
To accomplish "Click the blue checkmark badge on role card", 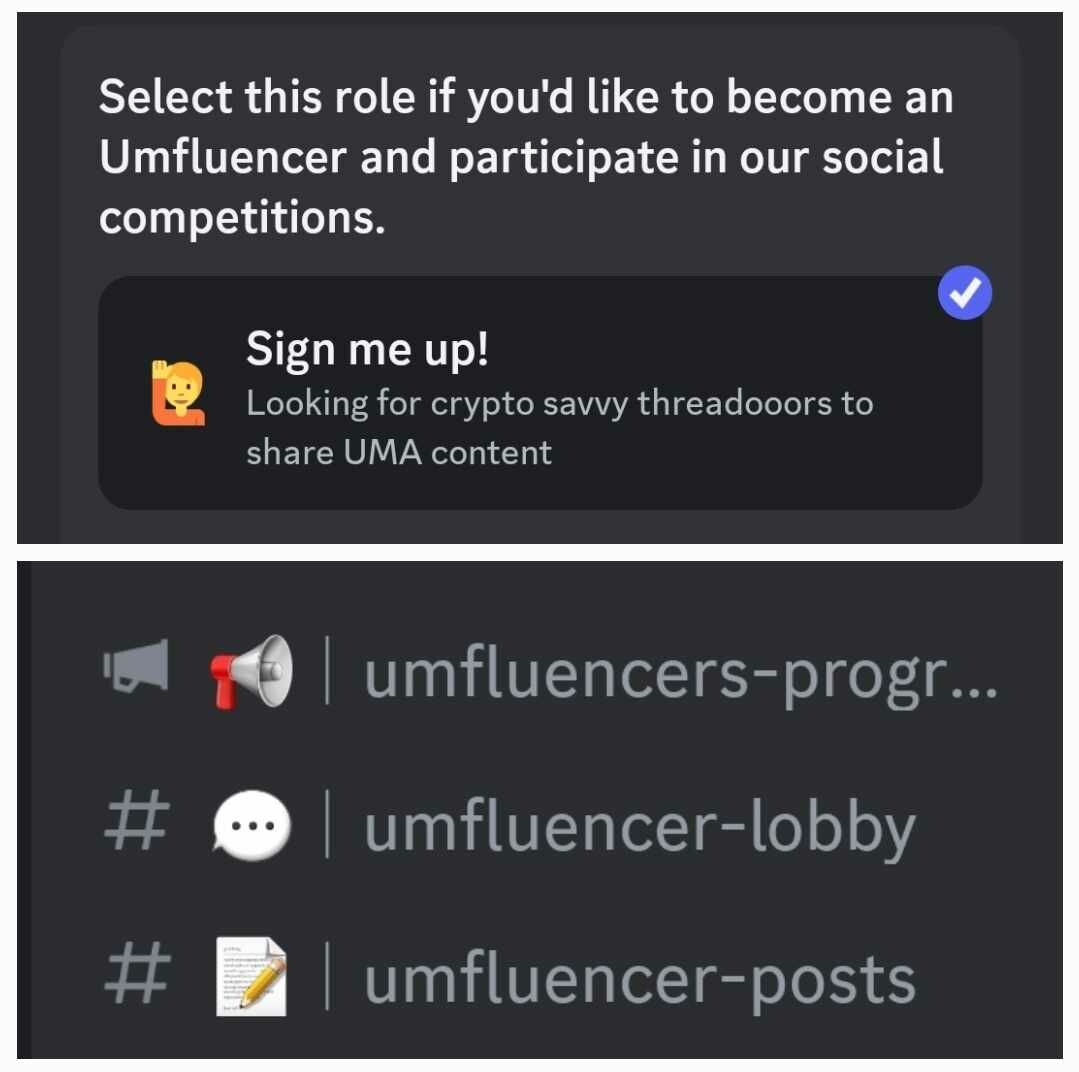I will [x=964, y=292].
